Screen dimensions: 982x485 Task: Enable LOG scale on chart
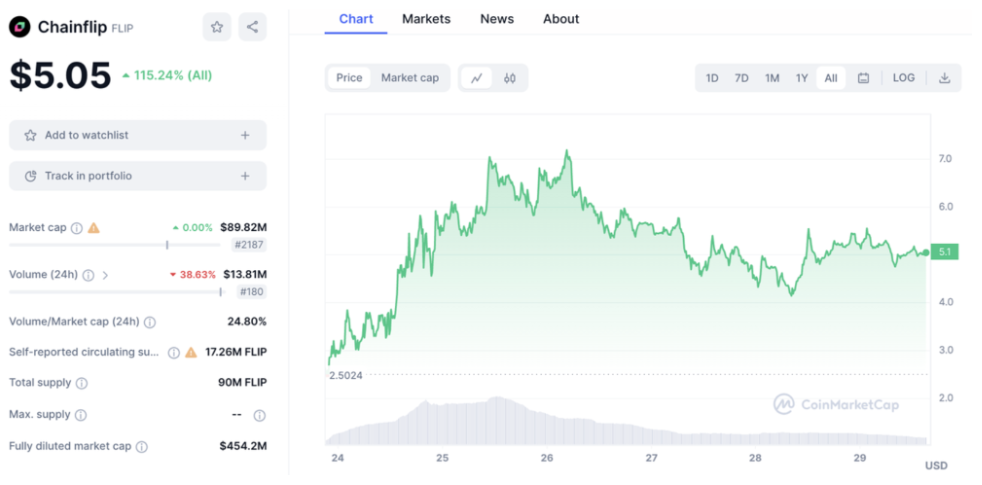[903, 78]
